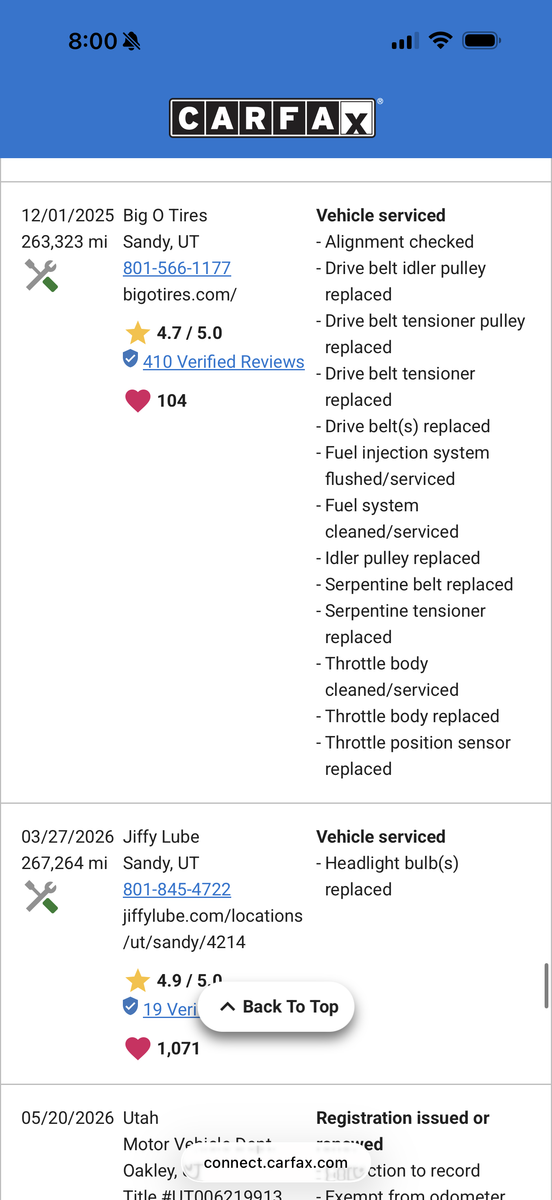552x1200 pixels.
Task: Click the page scrollbar thumb on right edge
Action: tap(546, 986)
